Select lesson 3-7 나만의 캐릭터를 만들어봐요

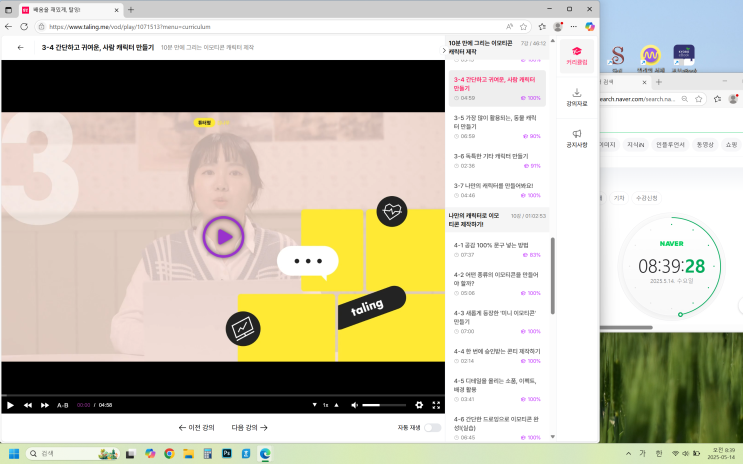[497, 190]
